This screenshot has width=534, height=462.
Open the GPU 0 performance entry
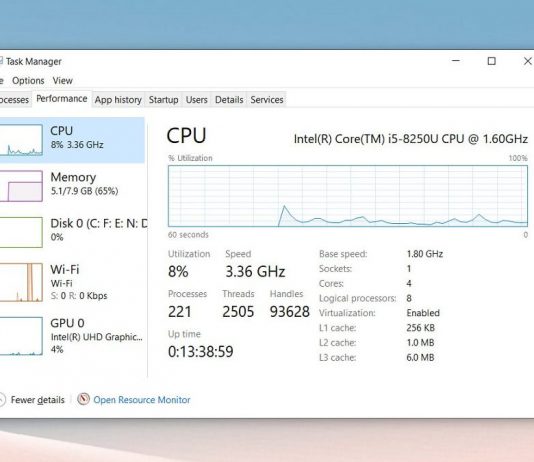click(x=72, y=336)
